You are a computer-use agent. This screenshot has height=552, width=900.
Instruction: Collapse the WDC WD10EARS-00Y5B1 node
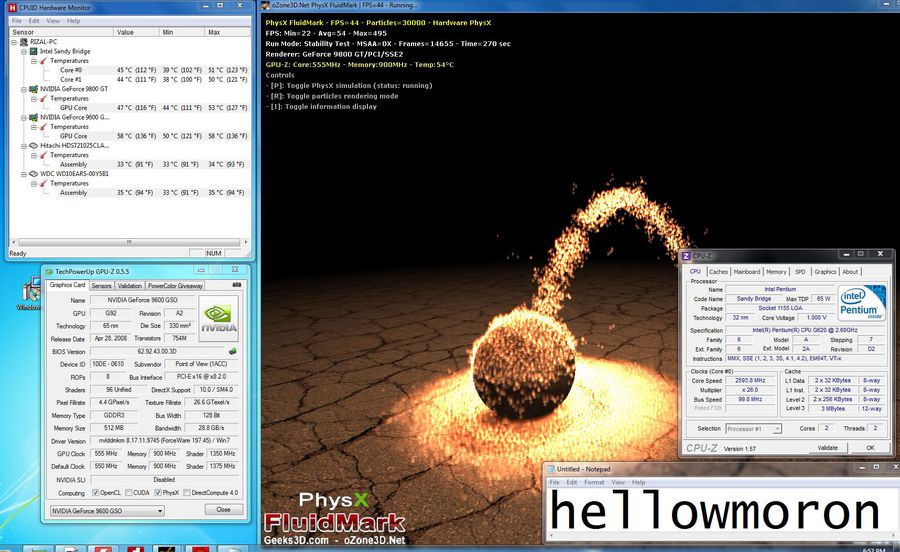pyautogui.click(x=24, y=174)
